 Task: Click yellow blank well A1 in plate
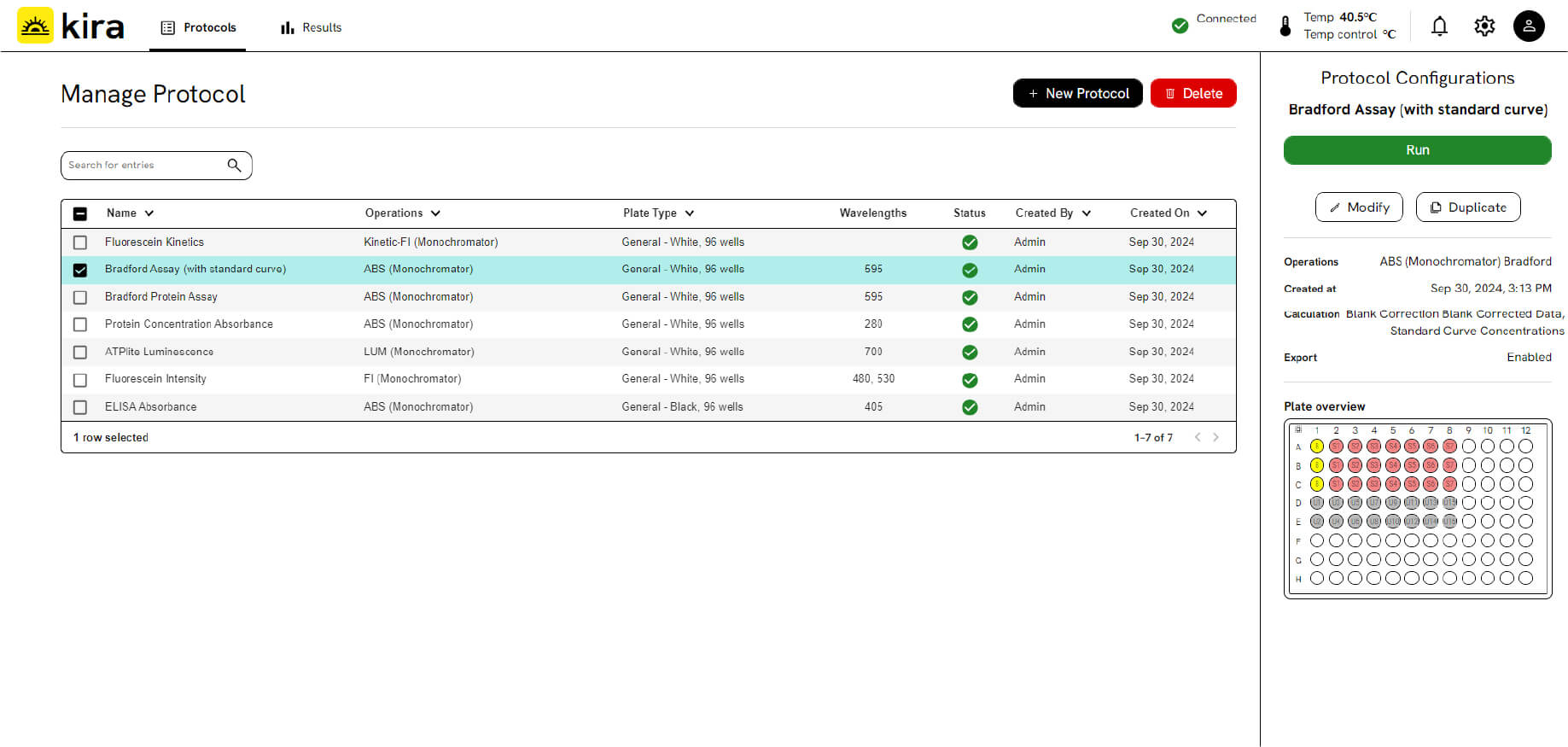[1317, 446]
